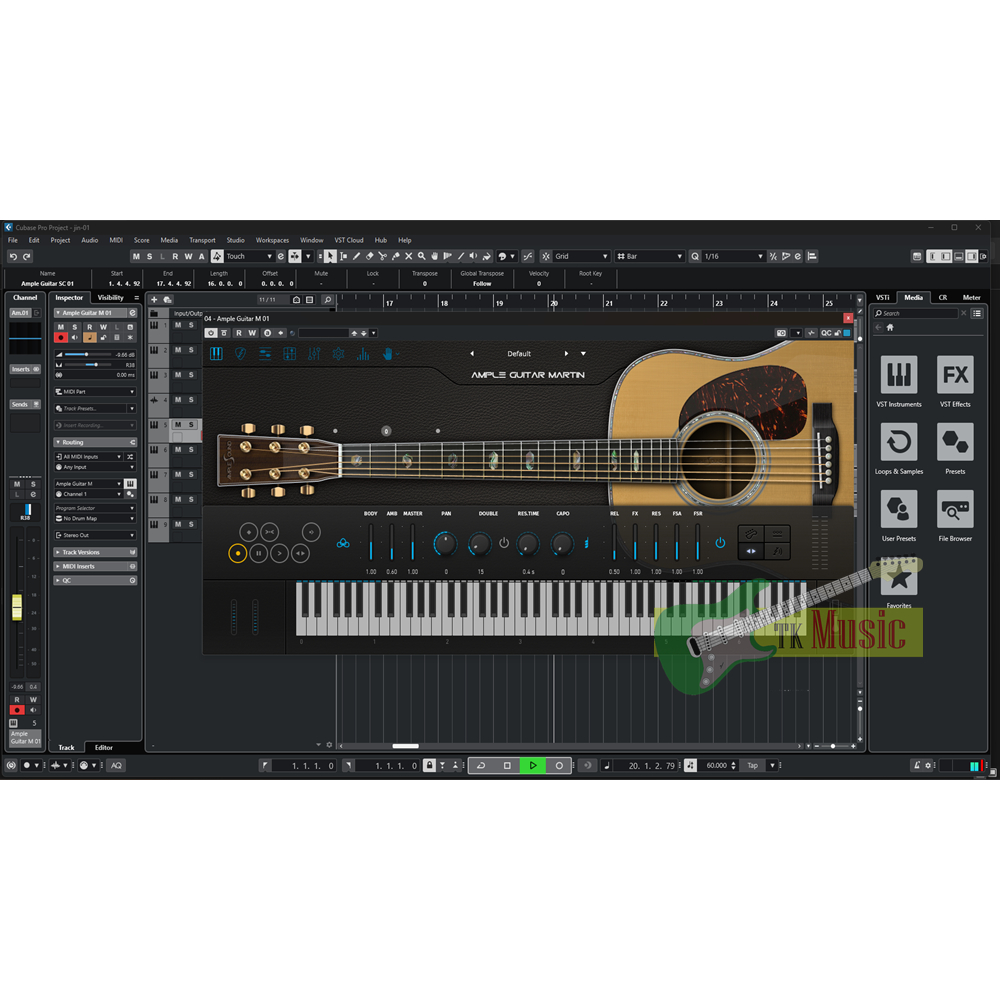Click the Search field in Media rack
The width and height of the screenshot is (1000, 1000).
917,313
